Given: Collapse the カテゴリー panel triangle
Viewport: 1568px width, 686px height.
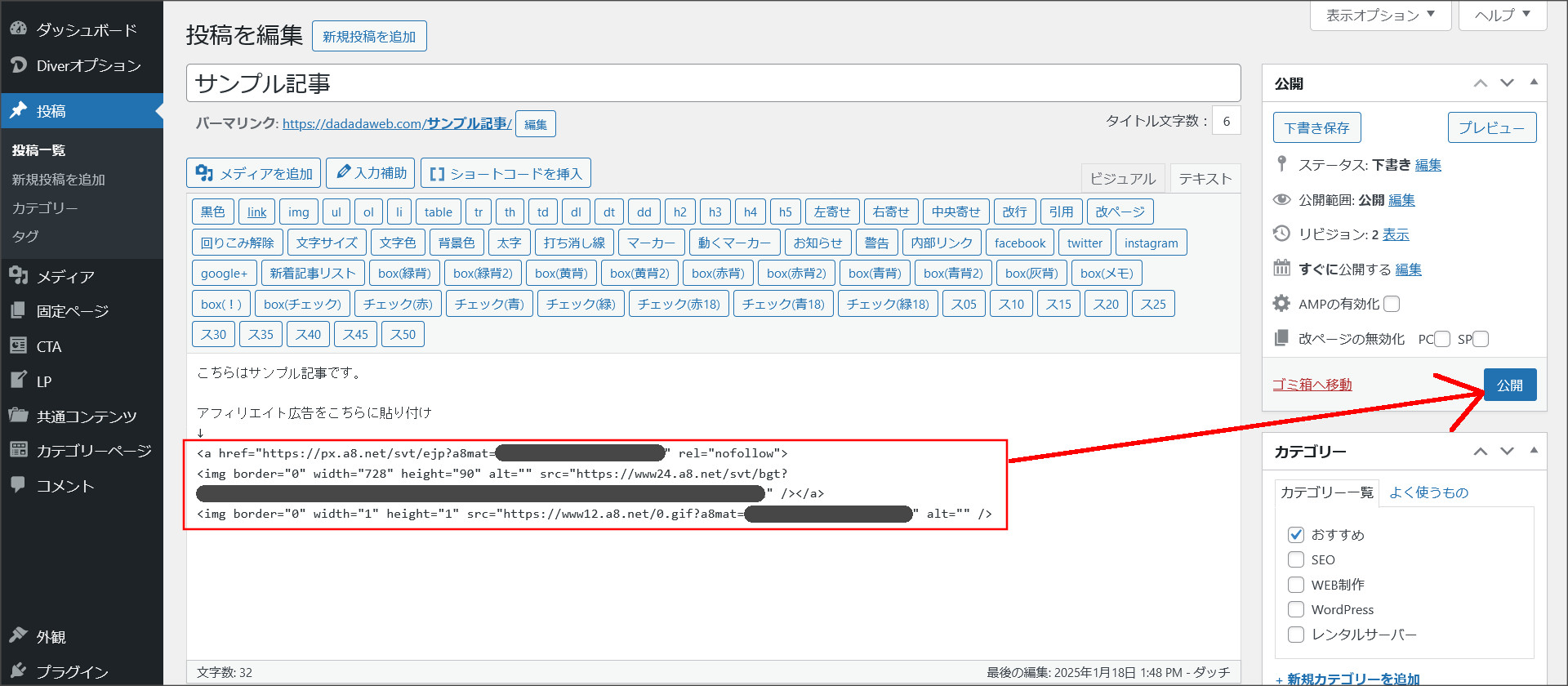Looking at the screenshot, I should pyautogui.click(x=1534, y=451).
